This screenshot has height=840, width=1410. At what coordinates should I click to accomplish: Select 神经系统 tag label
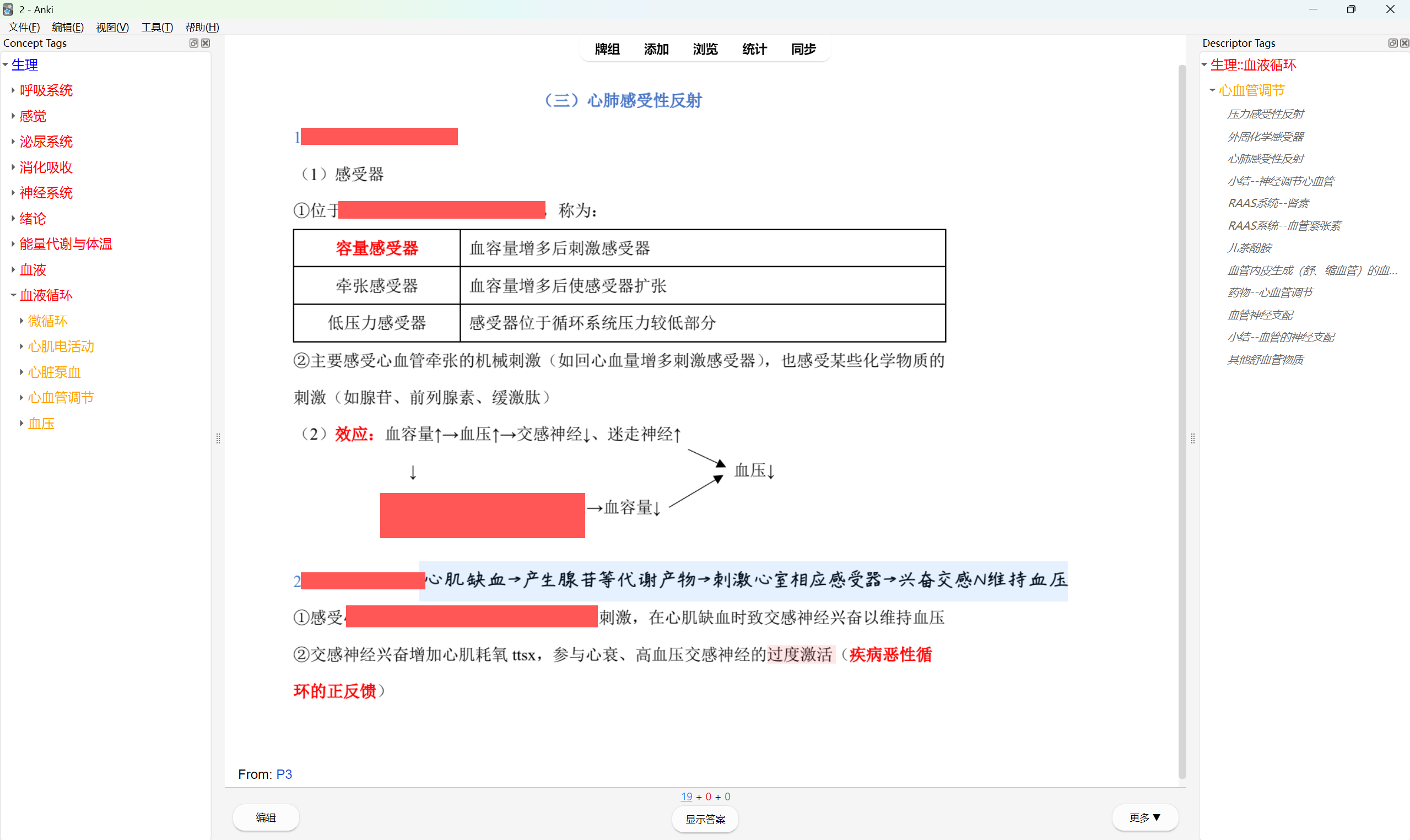coord(46,192)
